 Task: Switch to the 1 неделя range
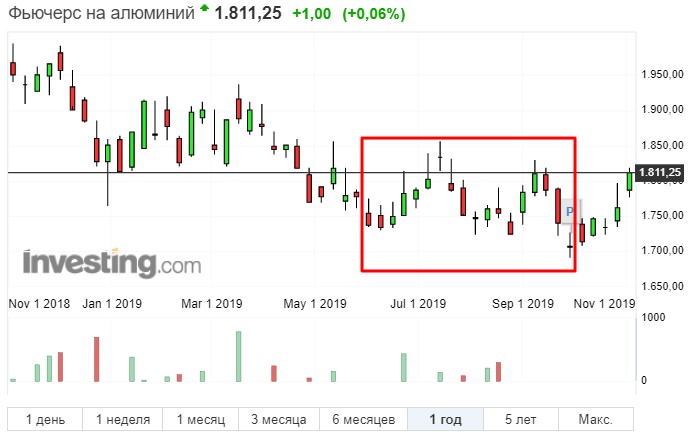click(122, 419)
